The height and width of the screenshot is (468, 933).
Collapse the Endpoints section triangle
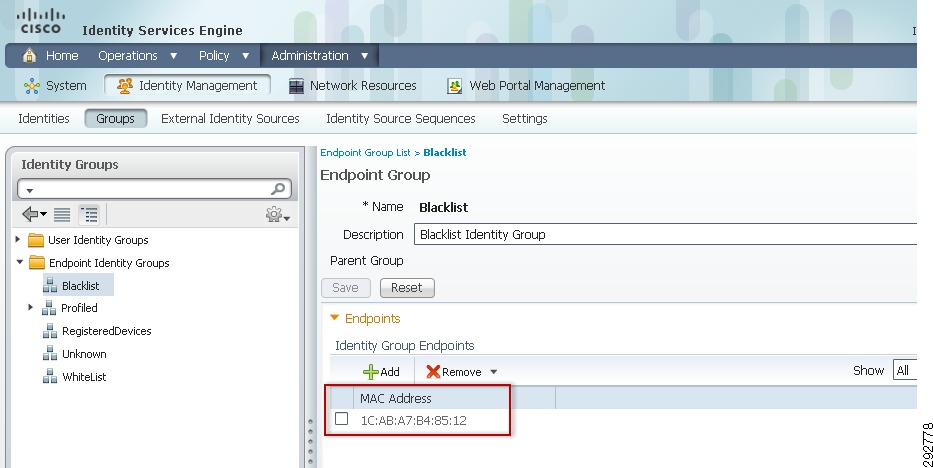point(334,318)
